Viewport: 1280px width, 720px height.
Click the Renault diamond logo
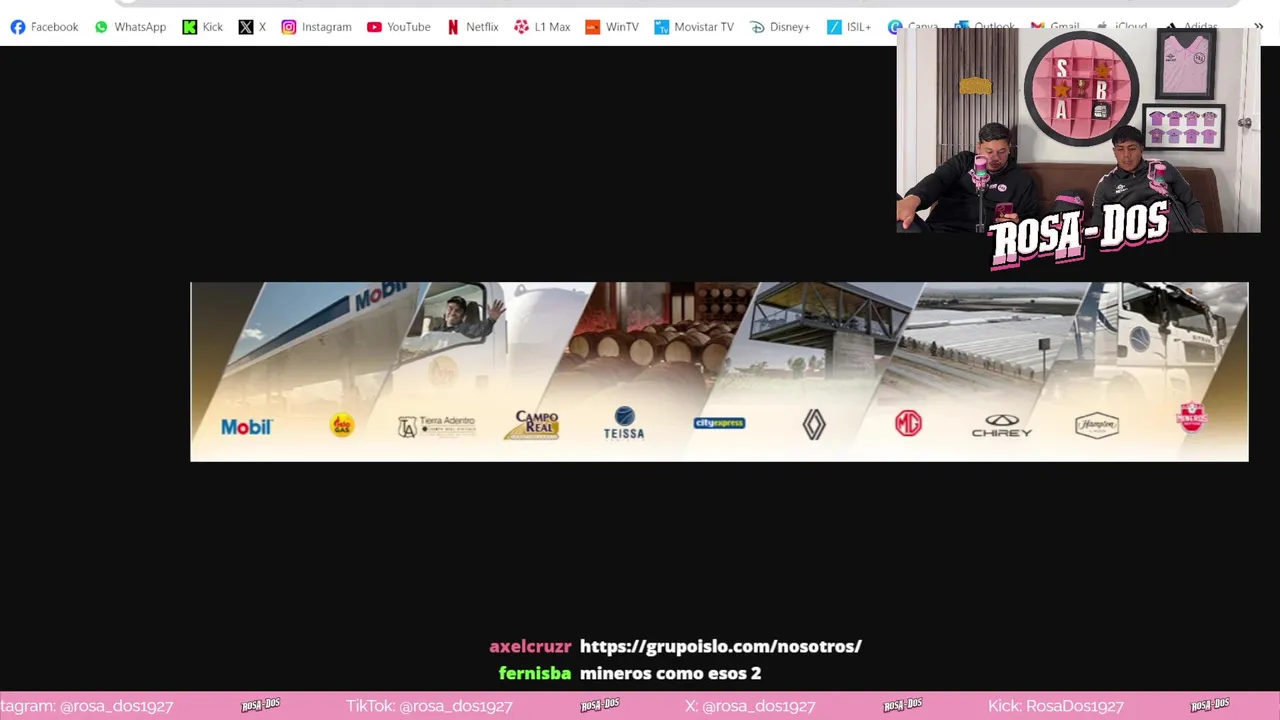[814, 425]
